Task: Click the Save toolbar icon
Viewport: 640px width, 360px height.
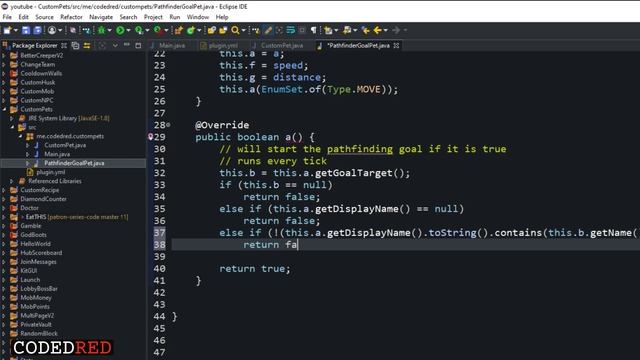Action: [x=26, y=30]
